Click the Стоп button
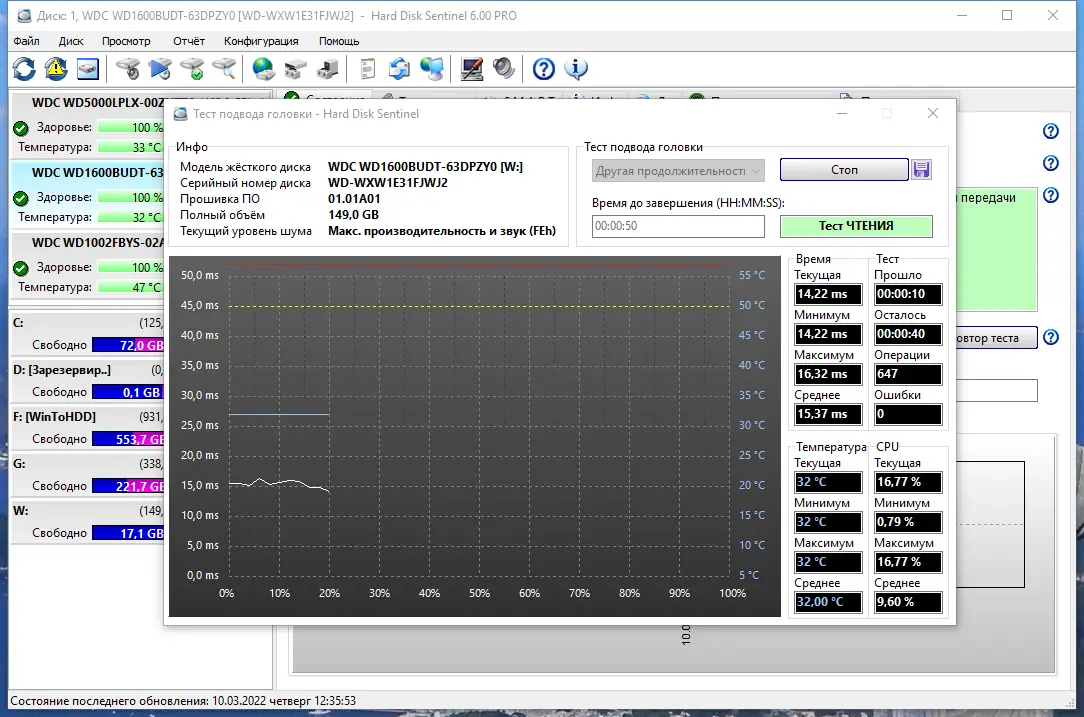The image size is (1084, 717). (x=844, y=169)
